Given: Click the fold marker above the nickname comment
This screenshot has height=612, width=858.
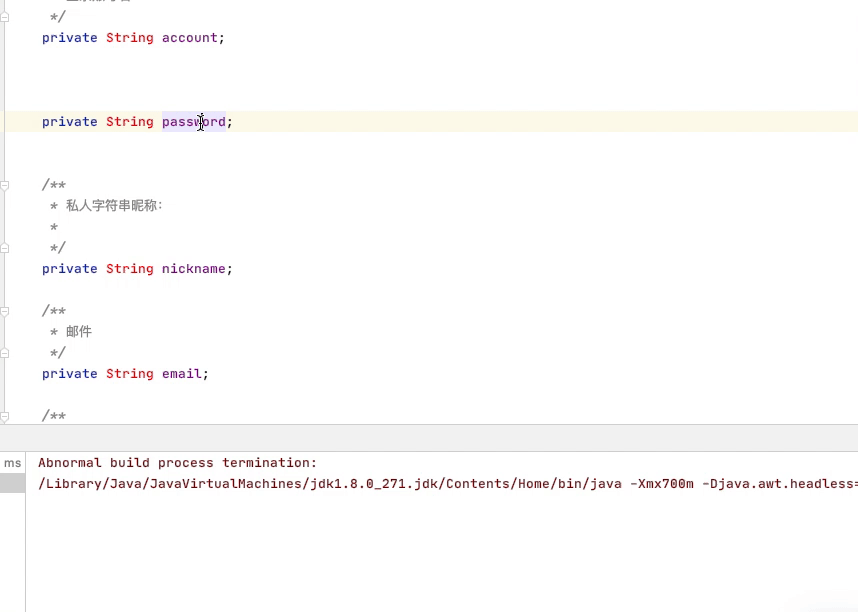Looking at the screenshot, I should (4, 185).
